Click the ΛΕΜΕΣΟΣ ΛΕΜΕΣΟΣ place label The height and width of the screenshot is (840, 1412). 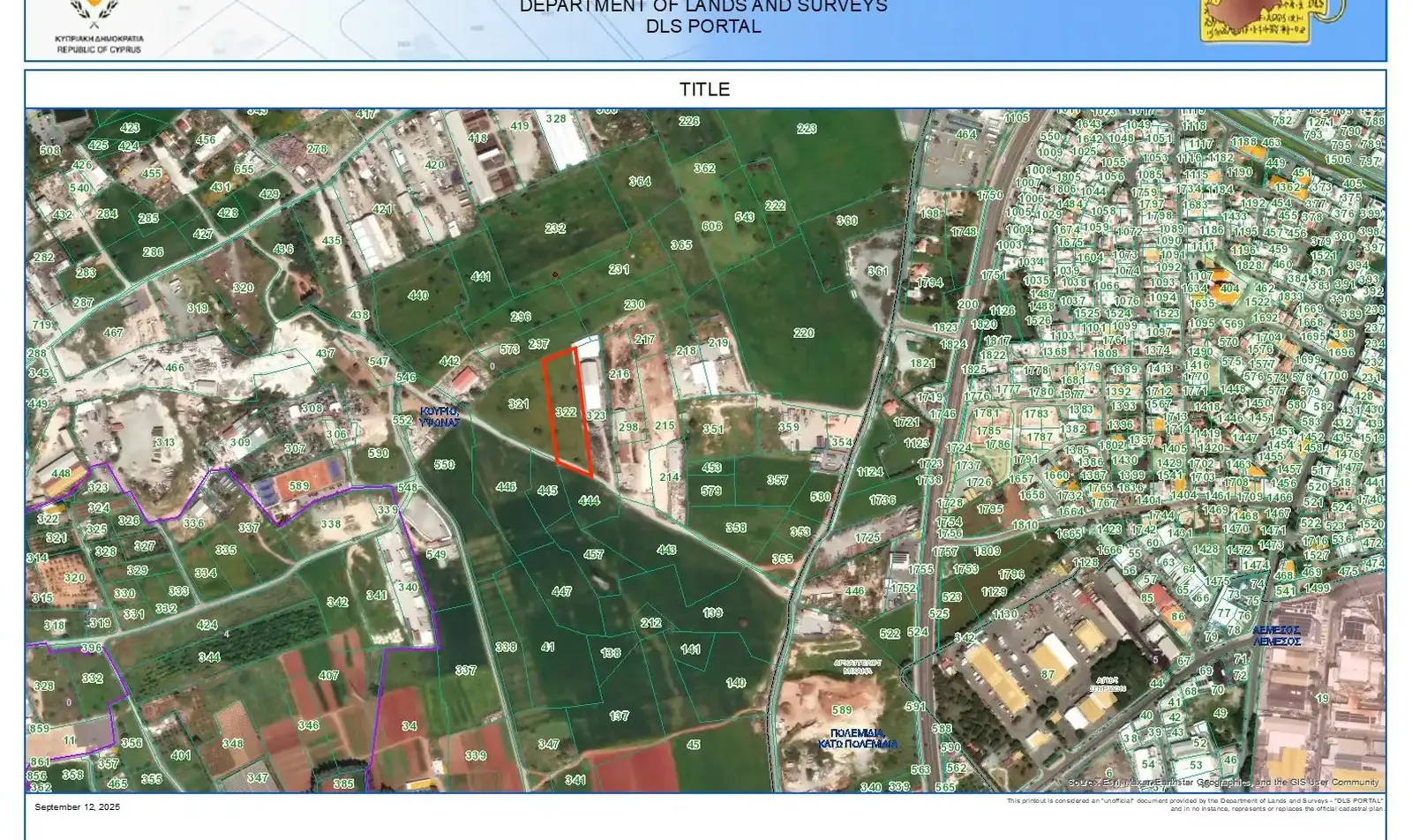pos(1277,635)
